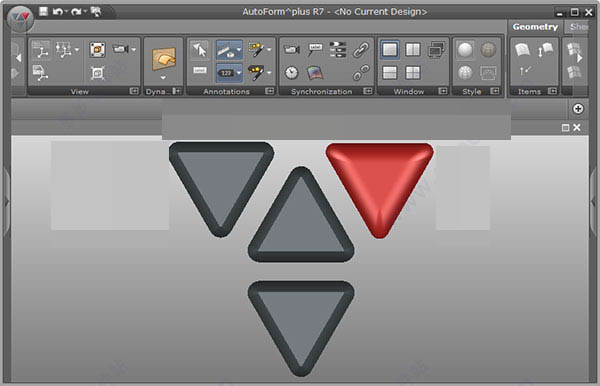Maximize the inner view panel
600x386 pixels.
[x=565, y=128]
